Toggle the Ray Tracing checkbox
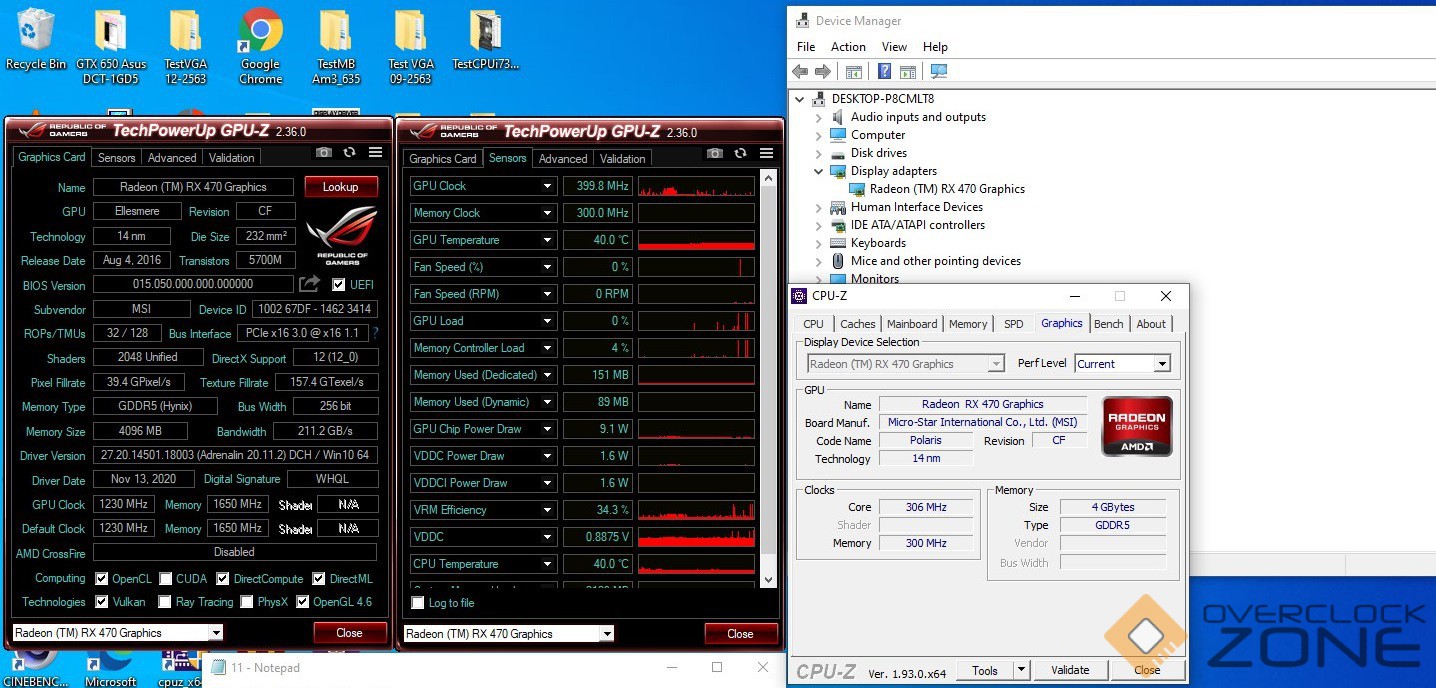The image size is (1436, 688). tap(165, 602)
